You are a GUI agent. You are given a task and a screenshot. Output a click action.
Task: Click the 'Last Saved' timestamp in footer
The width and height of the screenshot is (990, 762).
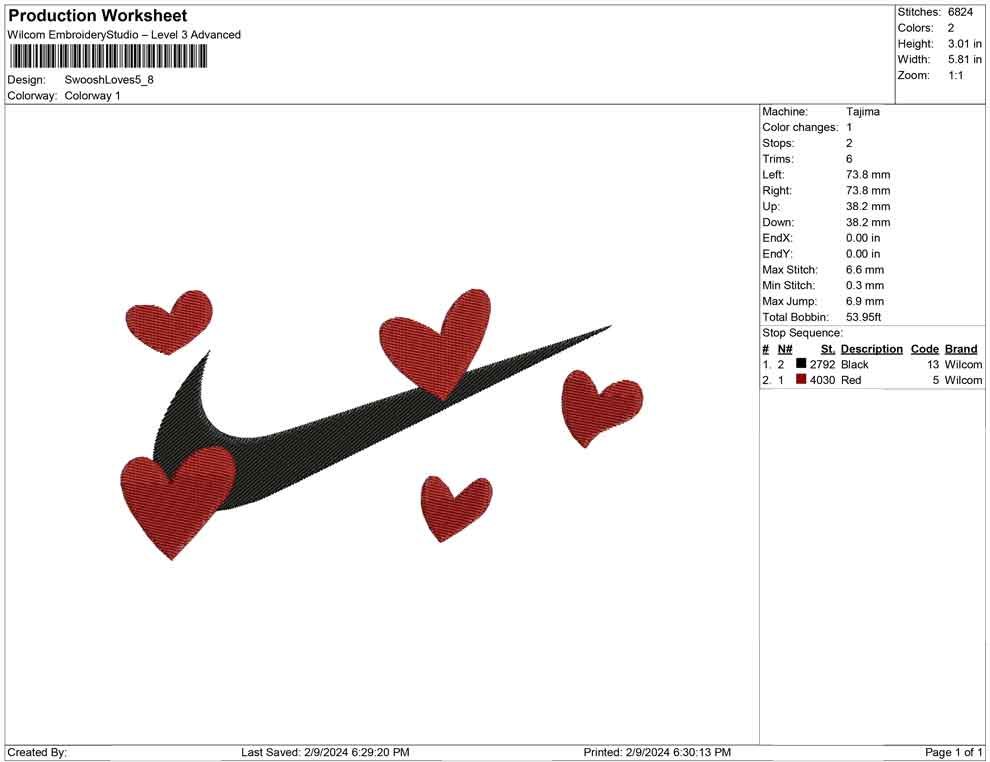[x=325, y=753]
